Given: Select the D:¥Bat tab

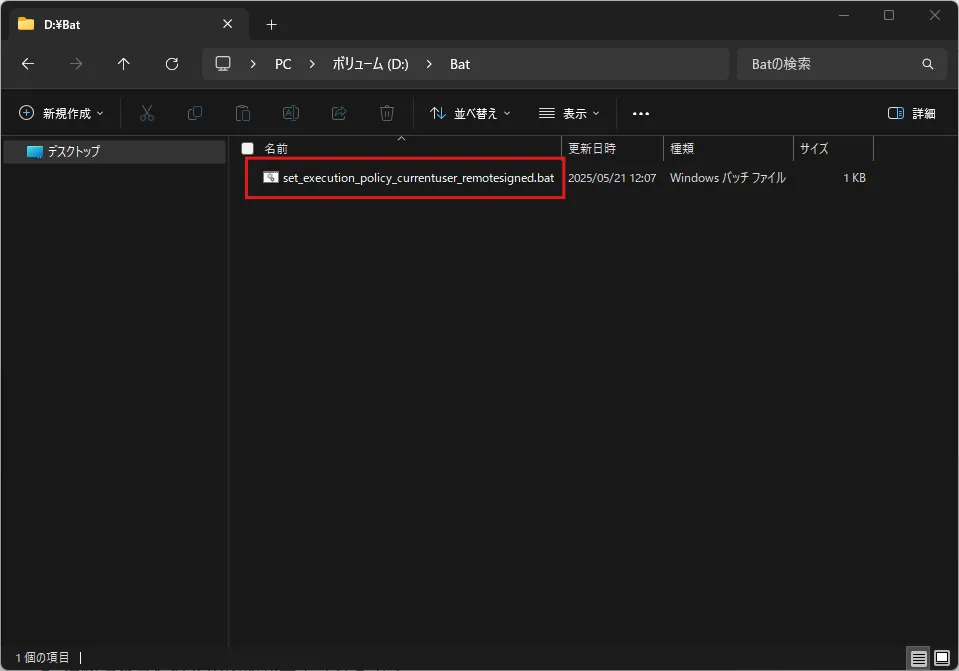Looking at the screenshot, I should tap(128, 24).
